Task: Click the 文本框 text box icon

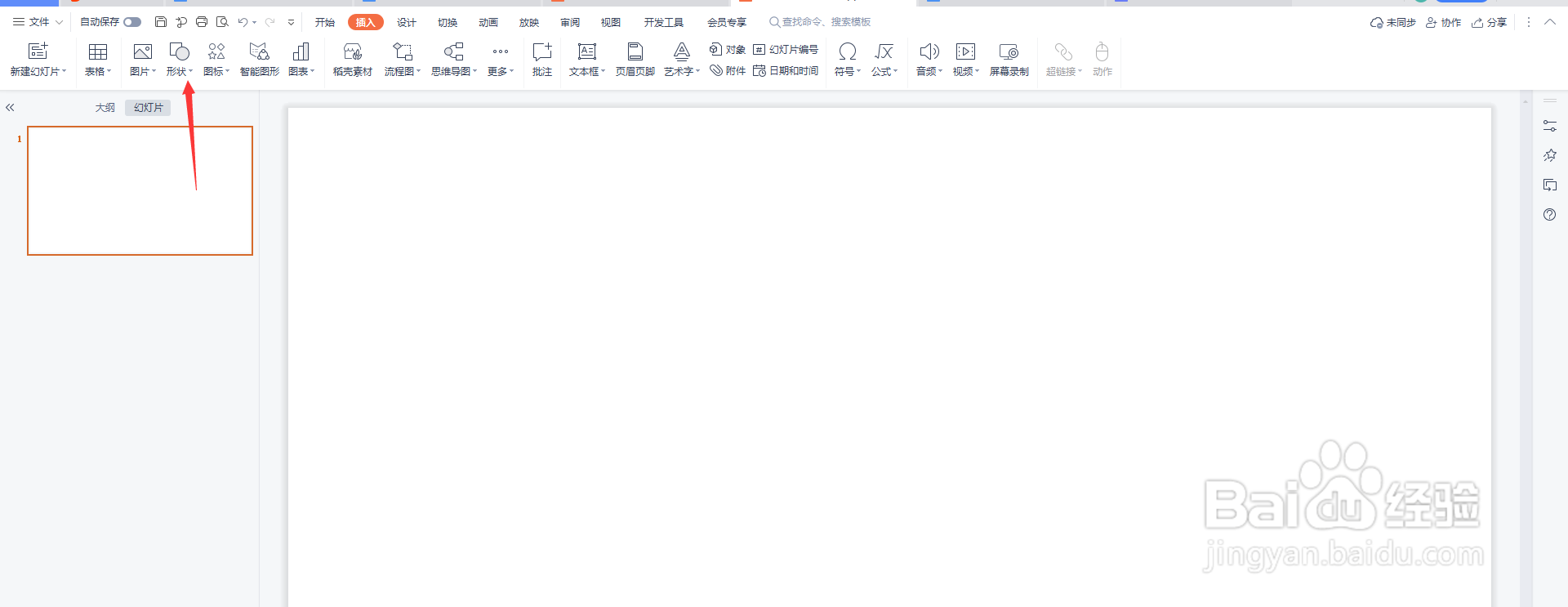Action: (587, 51)
